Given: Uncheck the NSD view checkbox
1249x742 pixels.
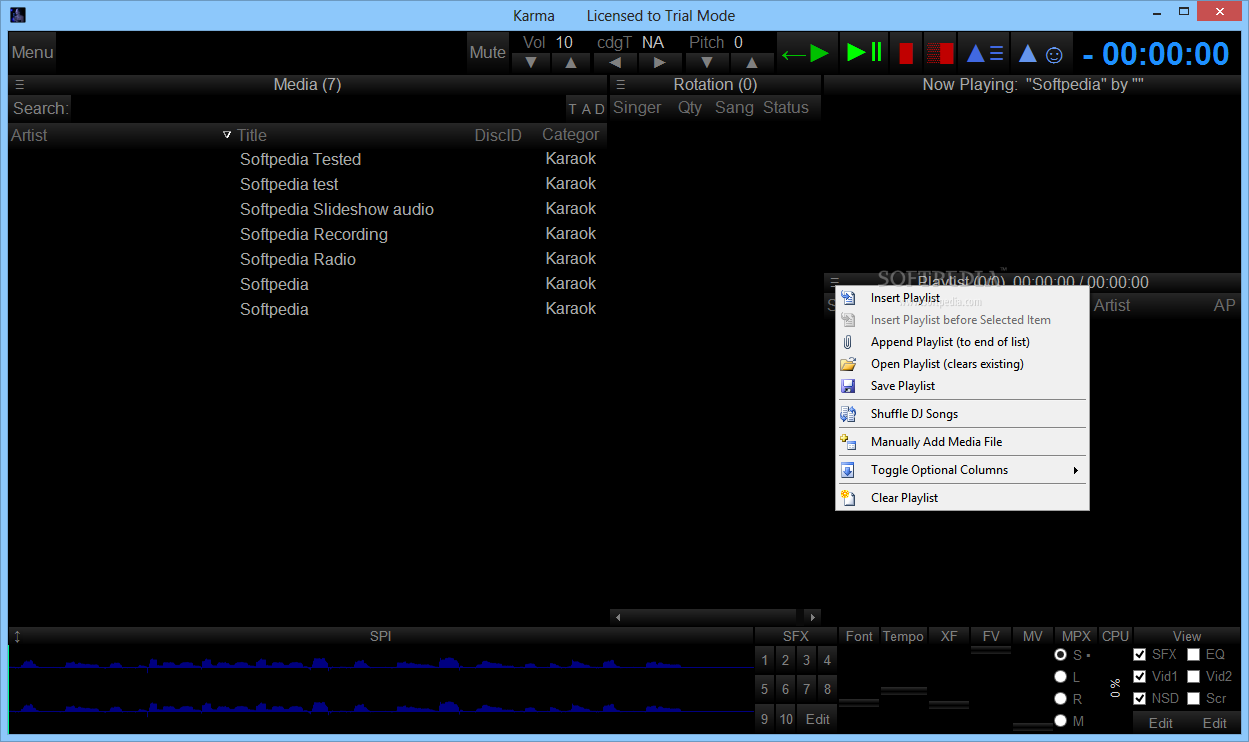Looking at the screenshot, I should [x=1139, y=699].
